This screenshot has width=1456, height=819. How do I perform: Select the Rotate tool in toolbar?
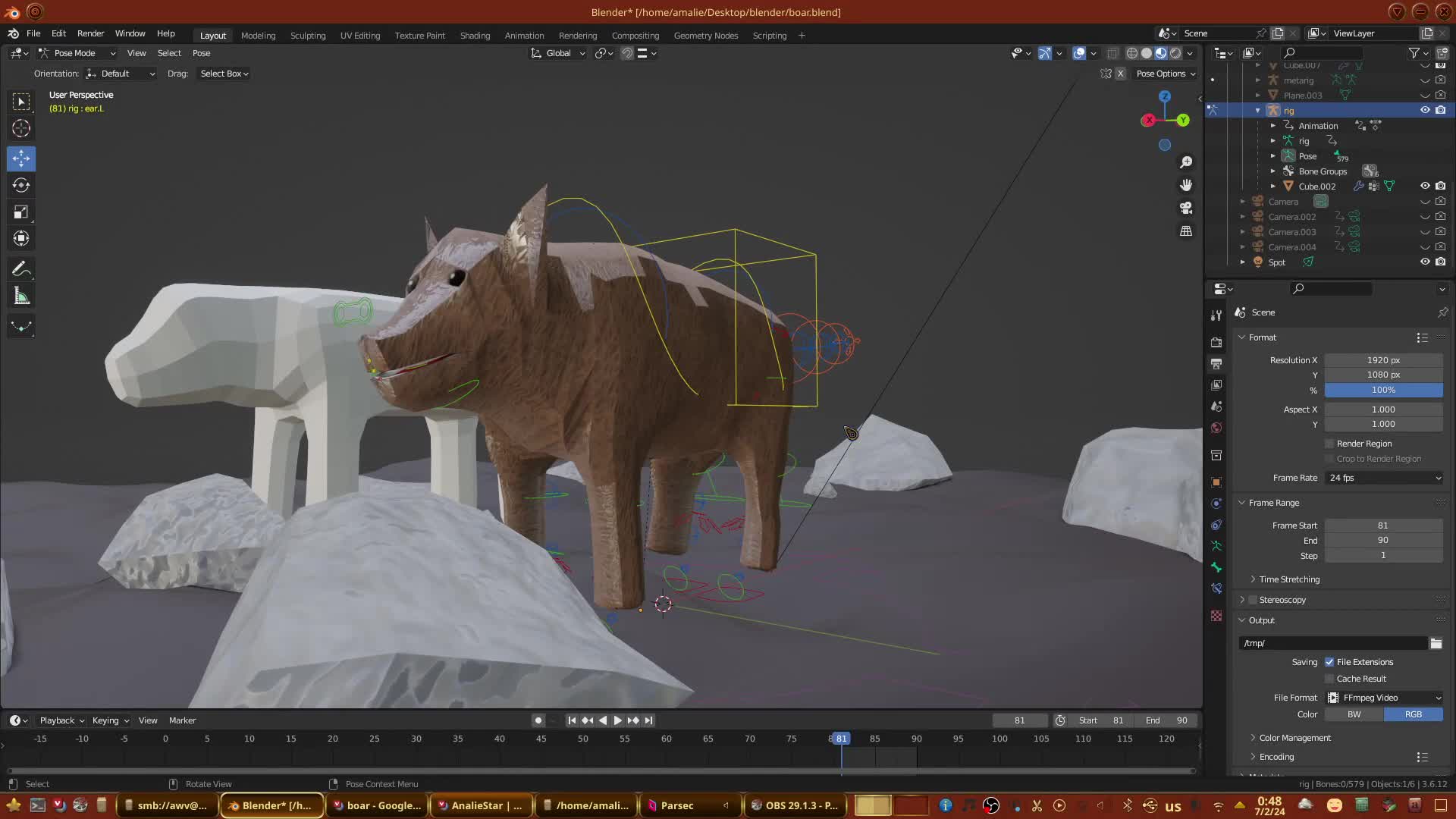[21, 185]
